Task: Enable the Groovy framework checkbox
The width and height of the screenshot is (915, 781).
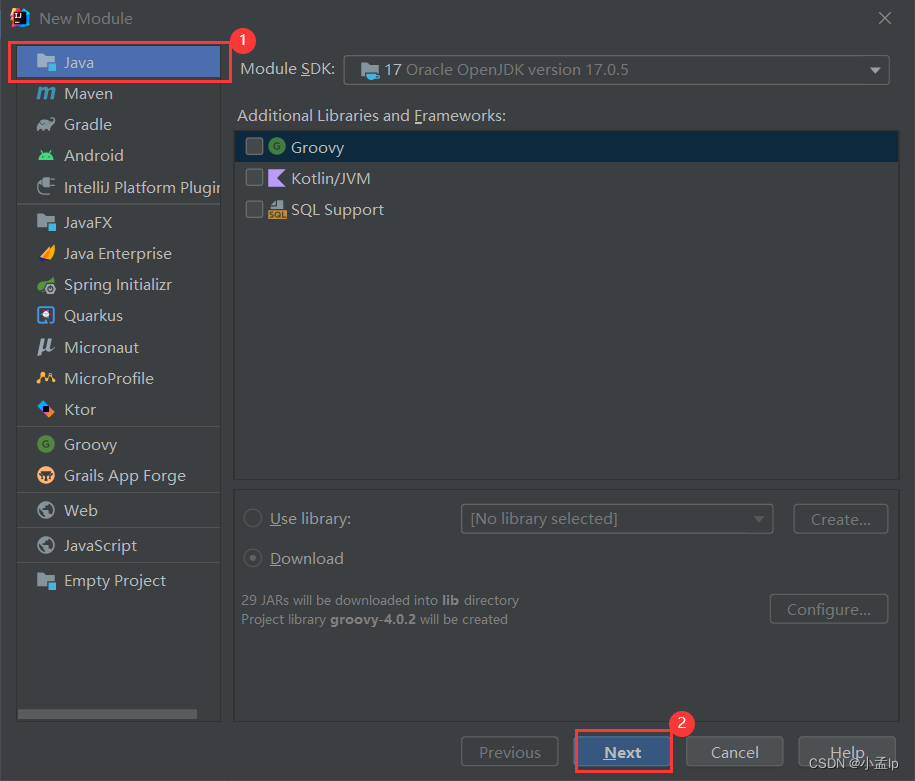Action: point(254,147)
